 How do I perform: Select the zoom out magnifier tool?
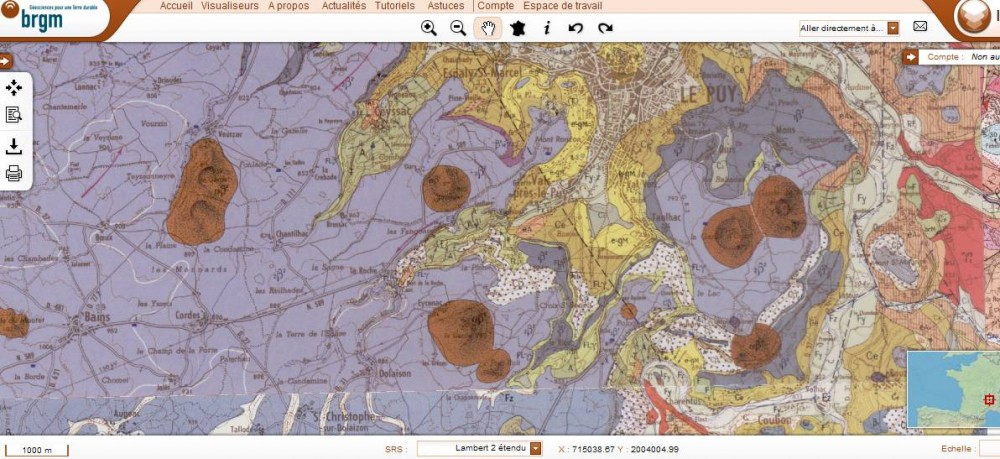click(x=458, y=28)
